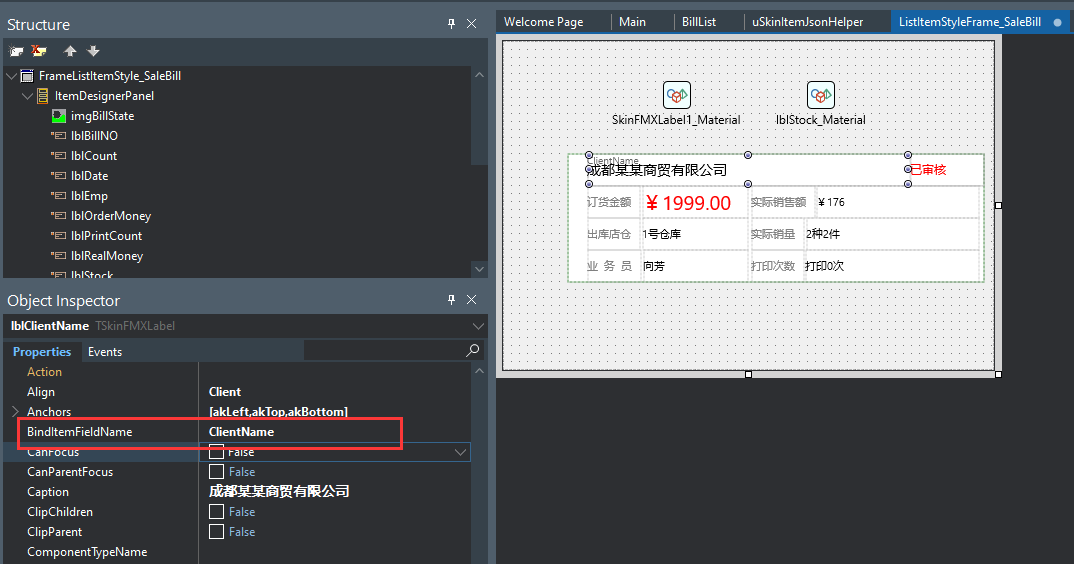
Task: Select the ComponentTypeName property row
Action: pyautogui.click(x=237, y=552)
